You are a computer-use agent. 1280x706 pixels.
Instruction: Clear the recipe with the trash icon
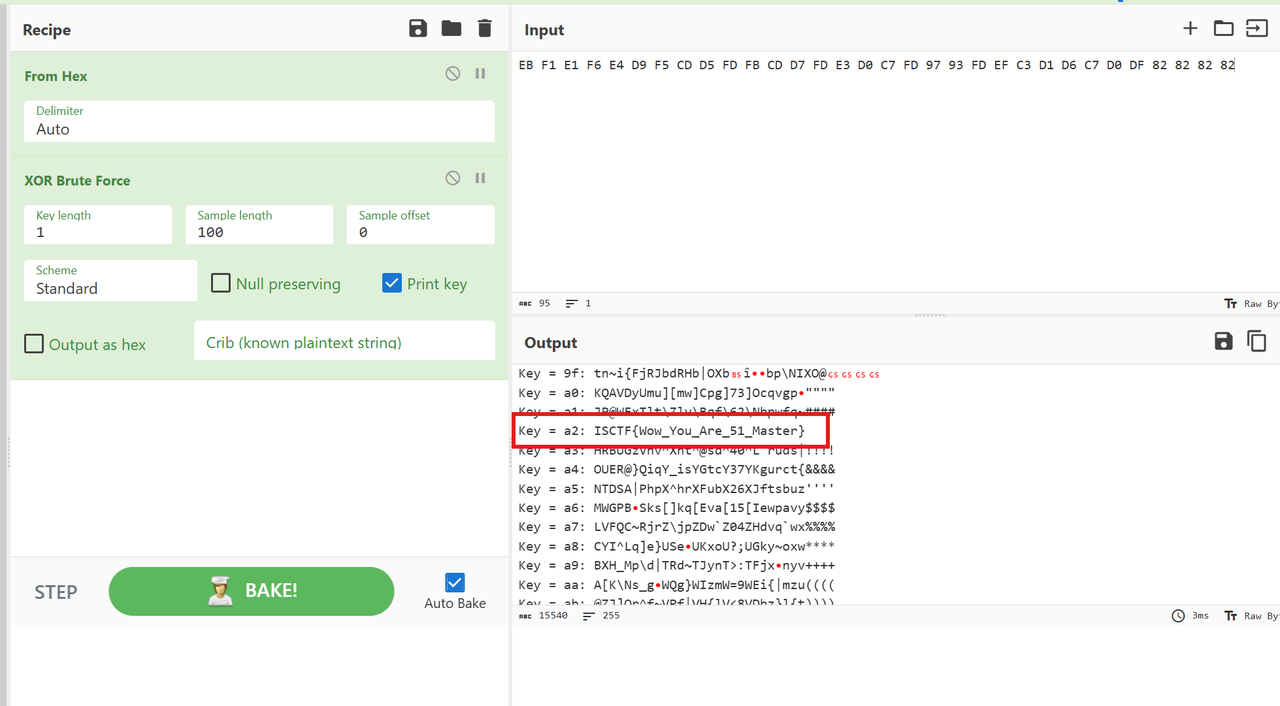(485, 29)
